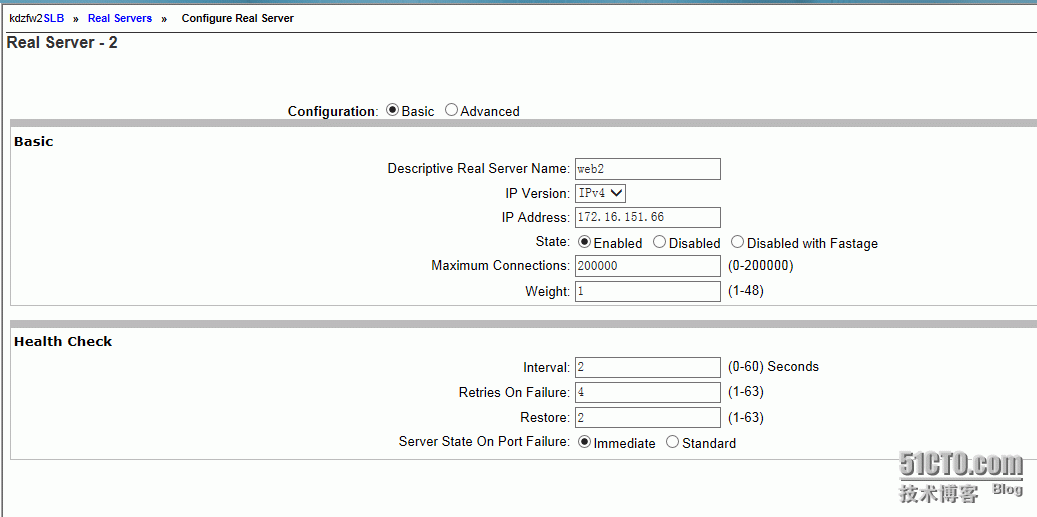Click the kdzfw2 breadcrumb text
The image size is (1037, 517).
tap(26, 19)
